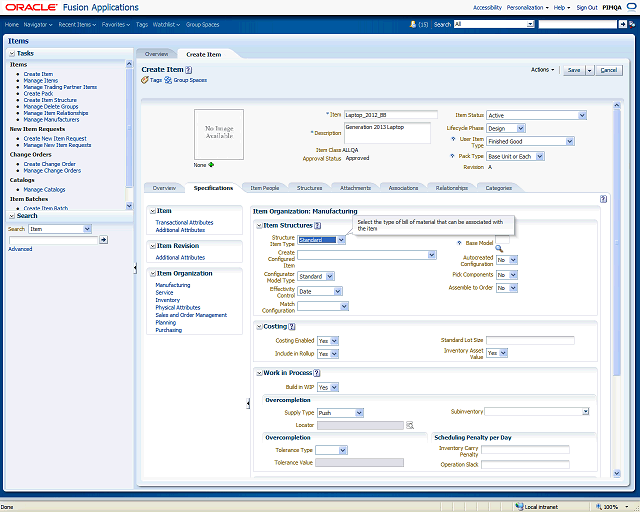This screenshot has width=640, height=512.
Task: Open the Item Status dropdown
Action: [x=581, y=115]
